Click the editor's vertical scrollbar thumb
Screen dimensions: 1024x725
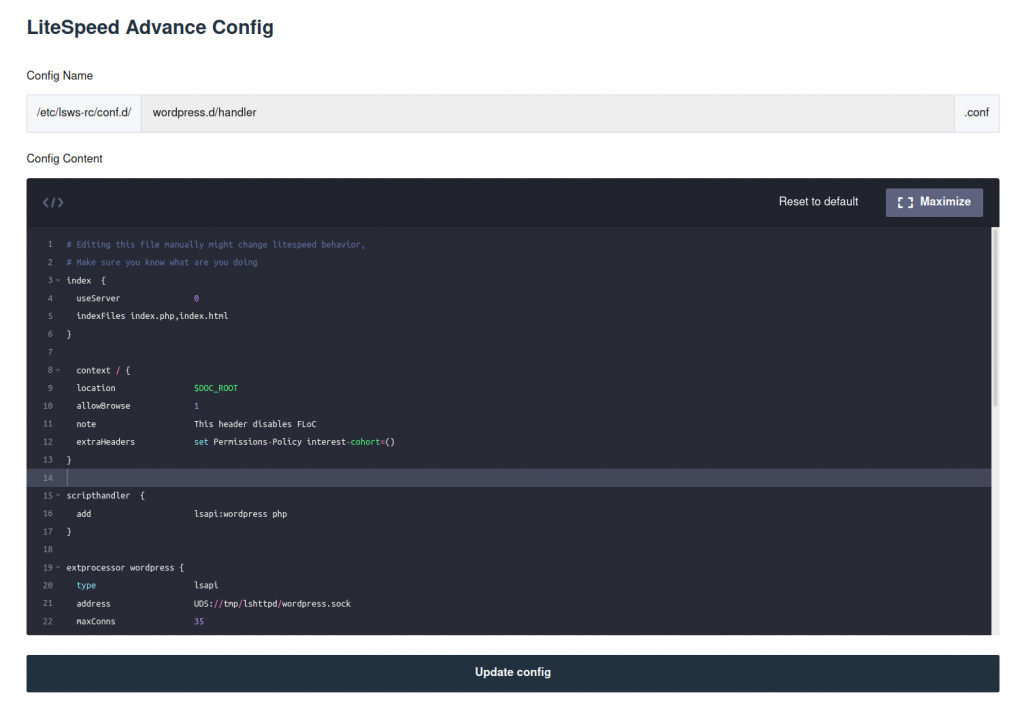click(994, 316)
